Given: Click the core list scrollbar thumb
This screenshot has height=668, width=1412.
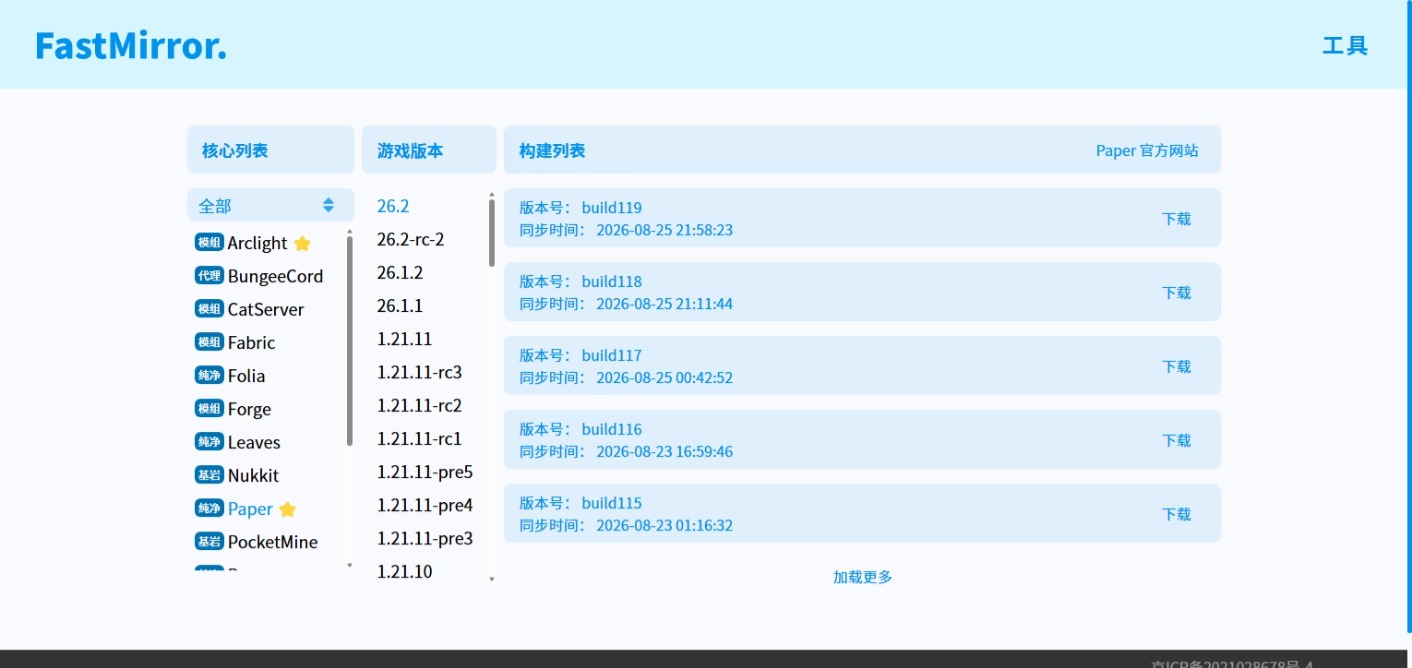Looking at the screenshot, I should 350,342.
